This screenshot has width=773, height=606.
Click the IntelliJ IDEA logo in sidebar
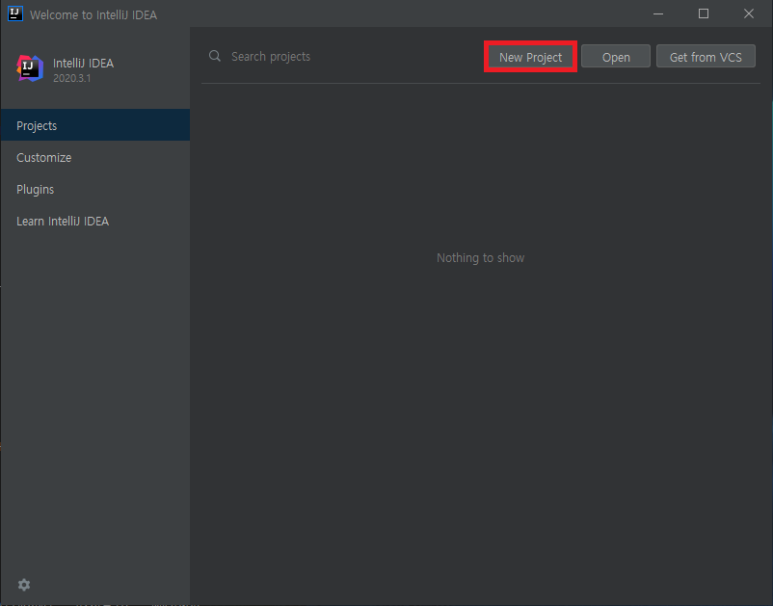[30, 68]
